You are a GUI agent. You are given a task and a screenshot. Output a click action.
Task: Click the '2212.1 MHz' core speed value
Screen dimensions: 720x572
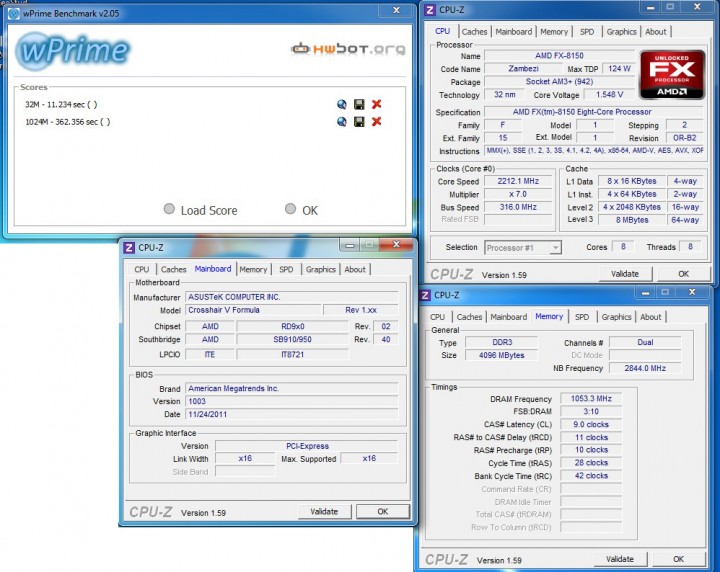(x=518, y=181)
